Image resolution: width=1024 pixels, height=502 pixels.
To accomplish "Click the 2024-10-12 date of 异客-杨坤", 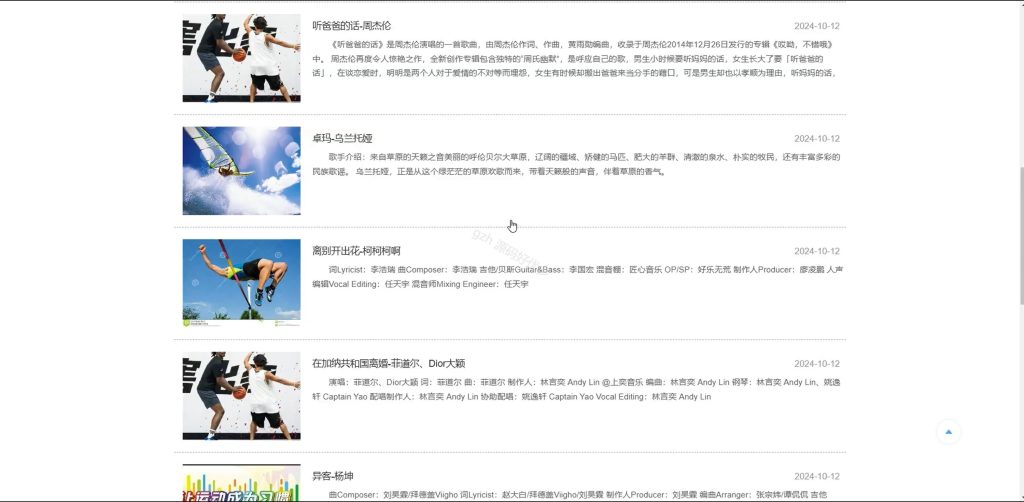I will point(817,476).
